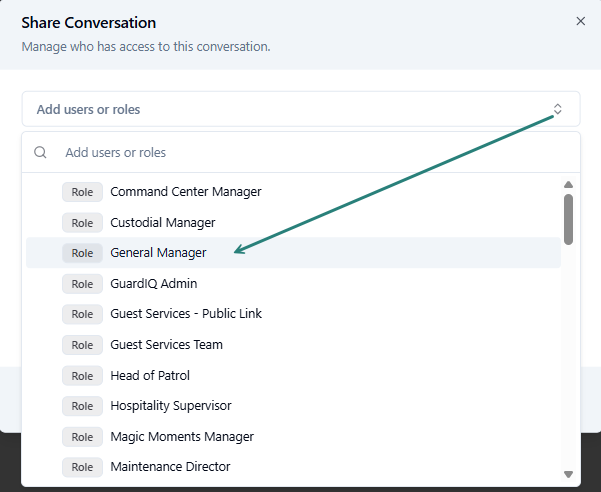Click the role list scrollbar thumb
The height and width of the screenshot is (492, 601).
click(568, 218)
